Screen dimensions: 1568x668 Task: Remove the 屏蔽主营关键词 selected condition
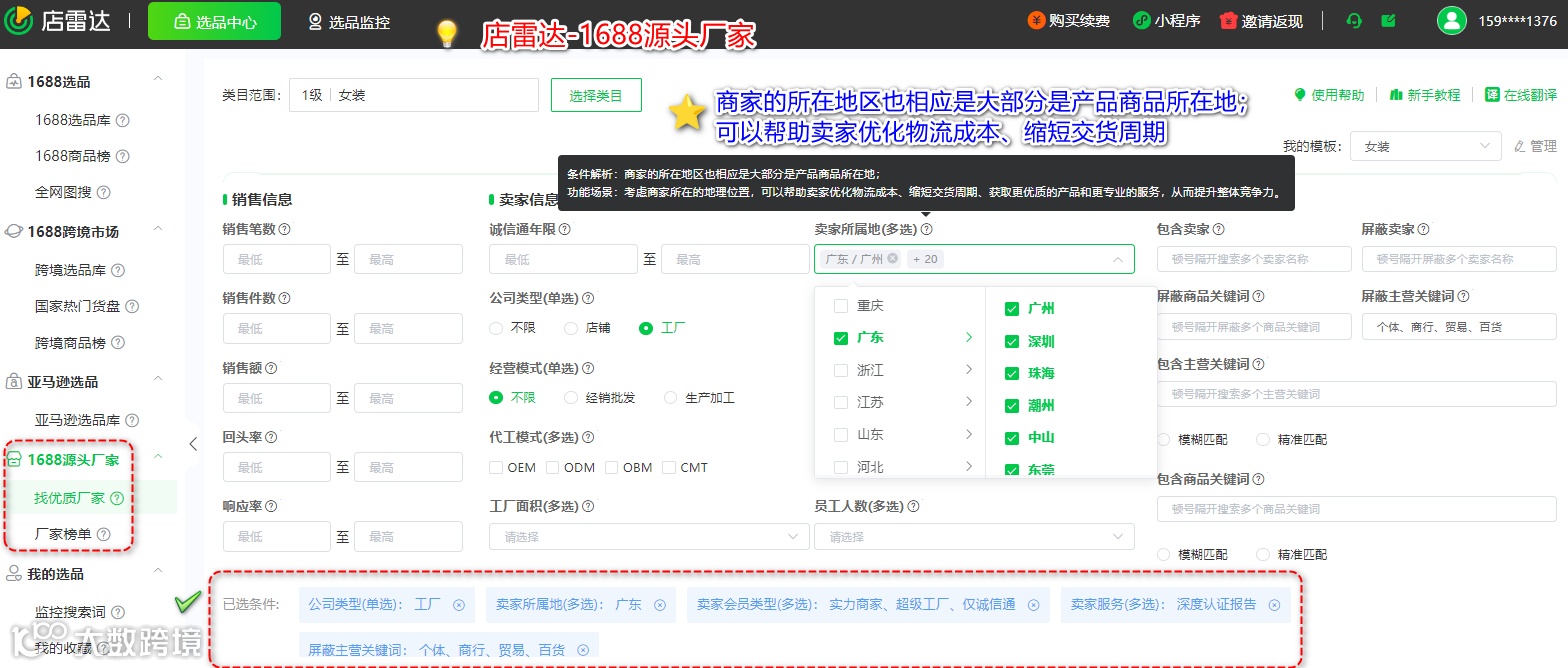coord(583,650)
